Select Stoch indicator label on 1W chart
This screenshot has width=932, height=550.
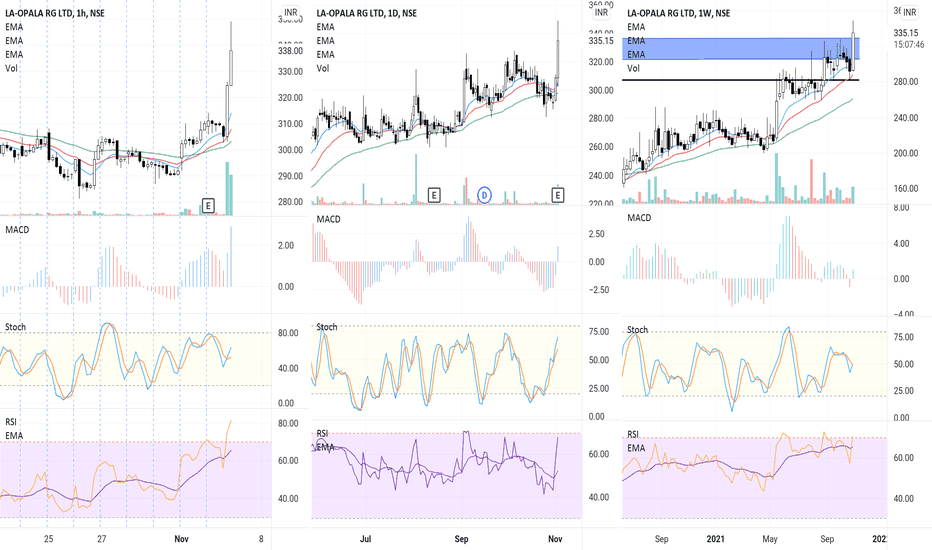point(638,329)
